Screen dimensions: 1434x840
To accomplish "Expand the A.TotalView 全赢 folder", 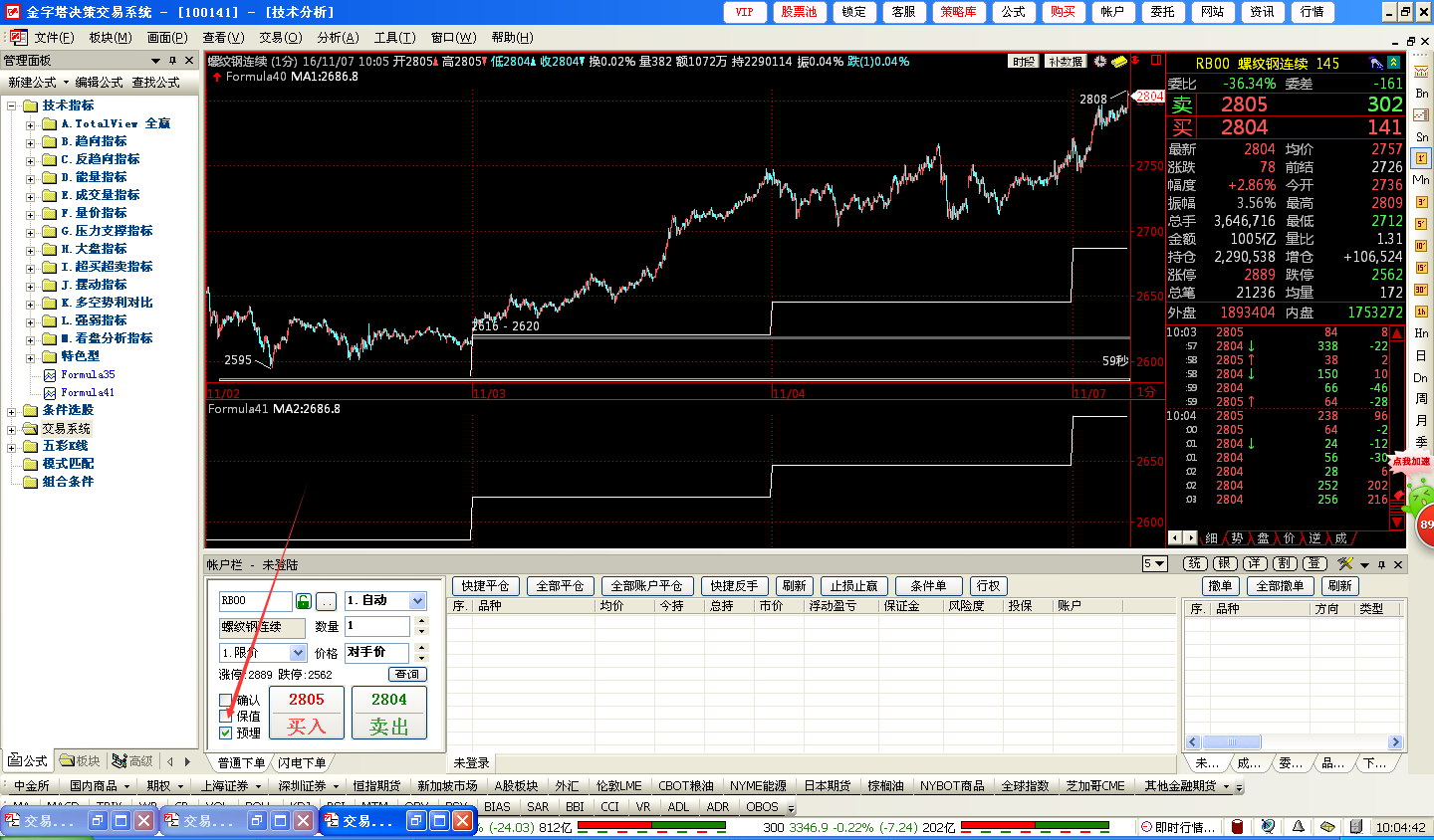I will [31, 124].
